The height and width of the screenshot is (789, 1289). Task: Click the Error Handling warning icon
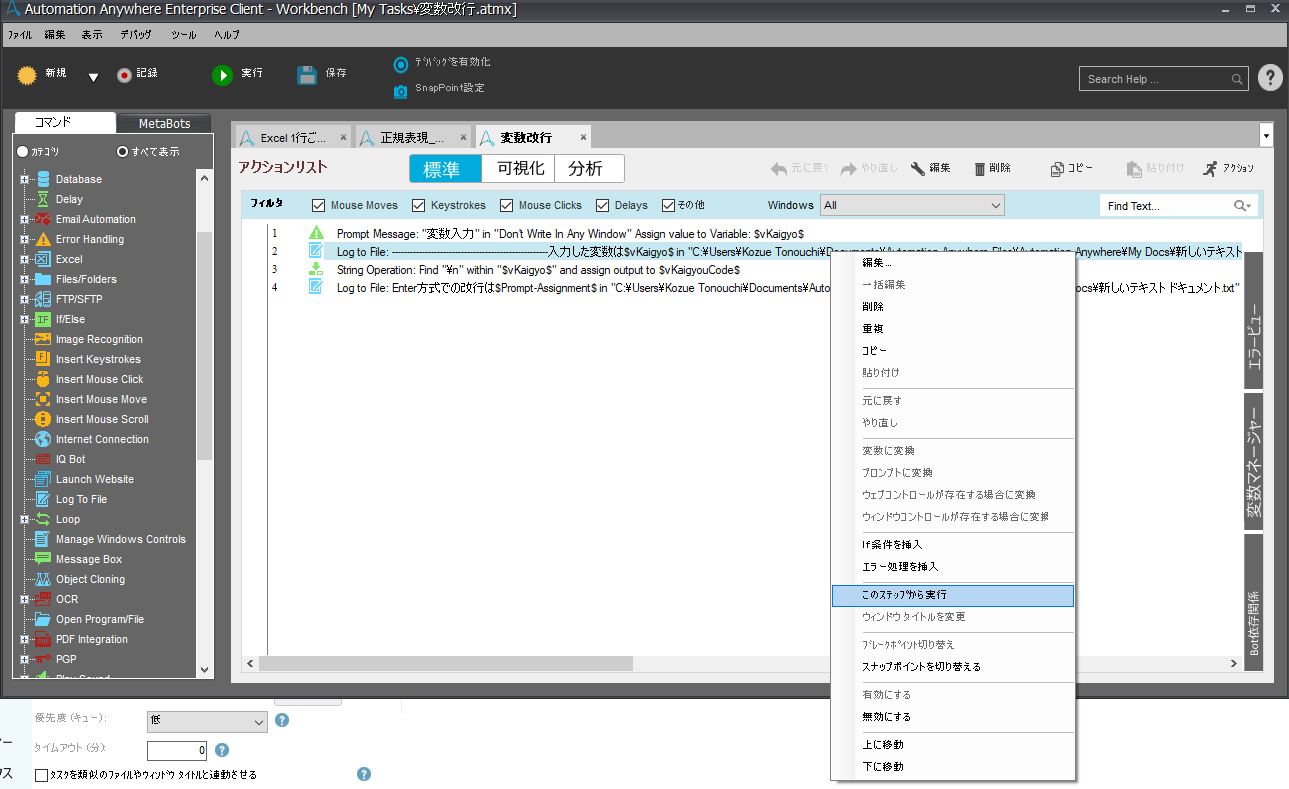coord(43,239)
